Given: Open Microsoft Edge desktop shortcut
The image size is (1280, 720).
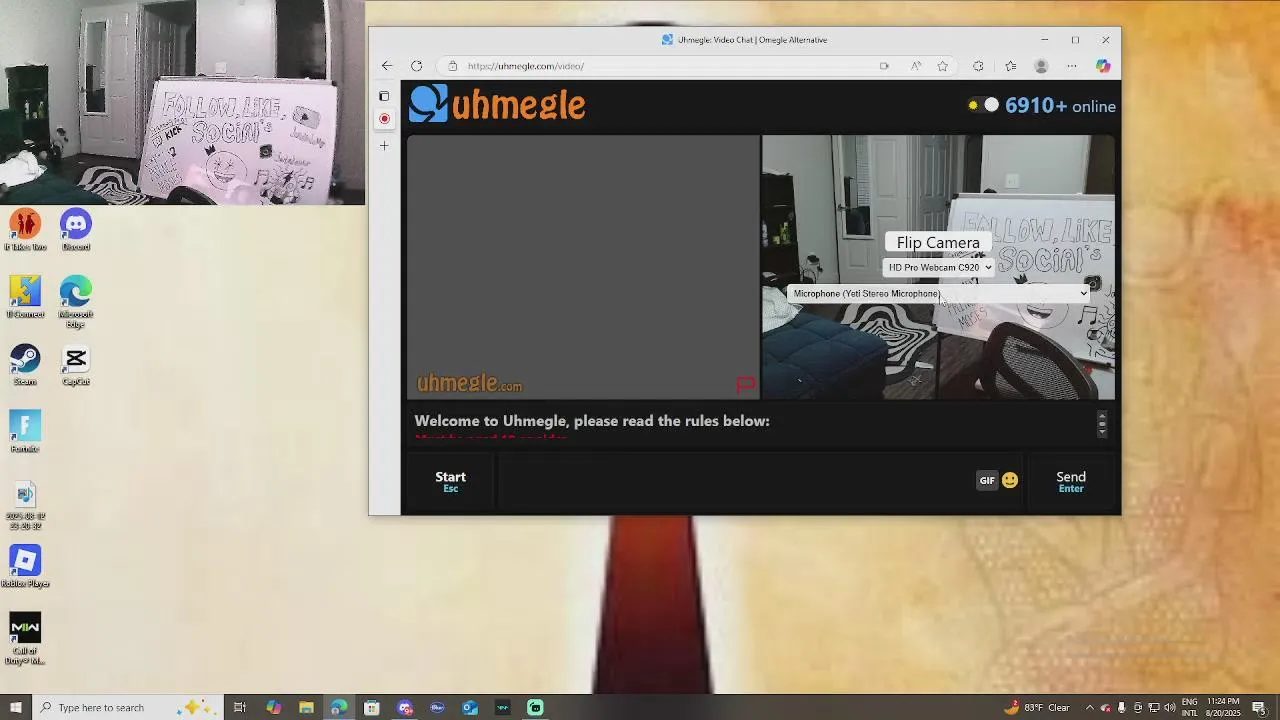Looking at the screenshot, I should coord(76,301).
